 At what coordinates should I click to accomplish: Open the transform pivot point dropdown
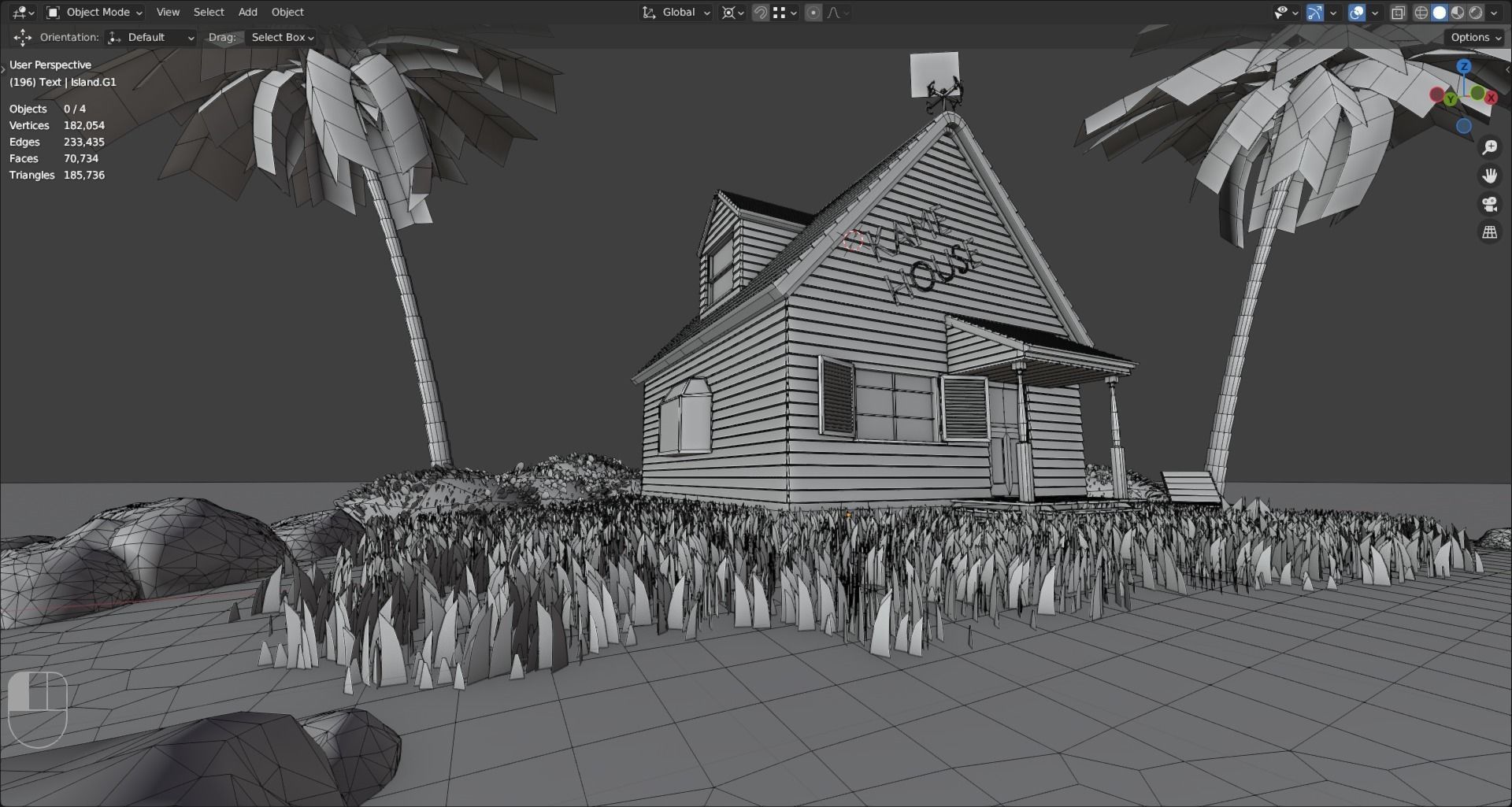tap(733, 12)
